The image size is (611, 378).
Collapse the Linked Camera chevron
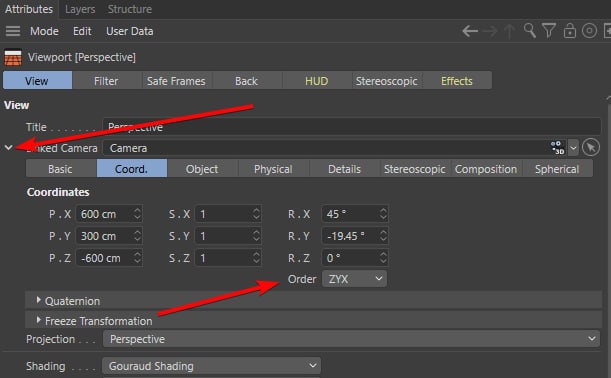(9, 147)
